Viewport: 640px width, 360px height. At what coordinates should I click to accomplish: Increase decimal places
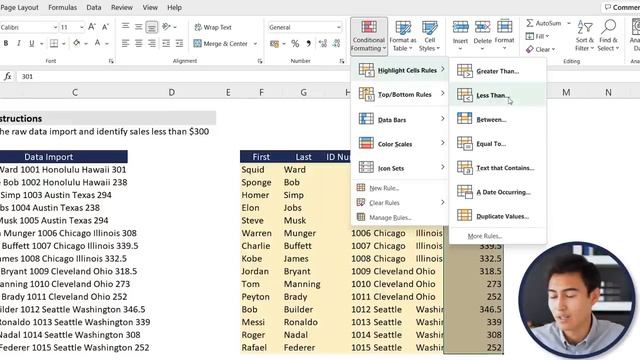[323, 43]
